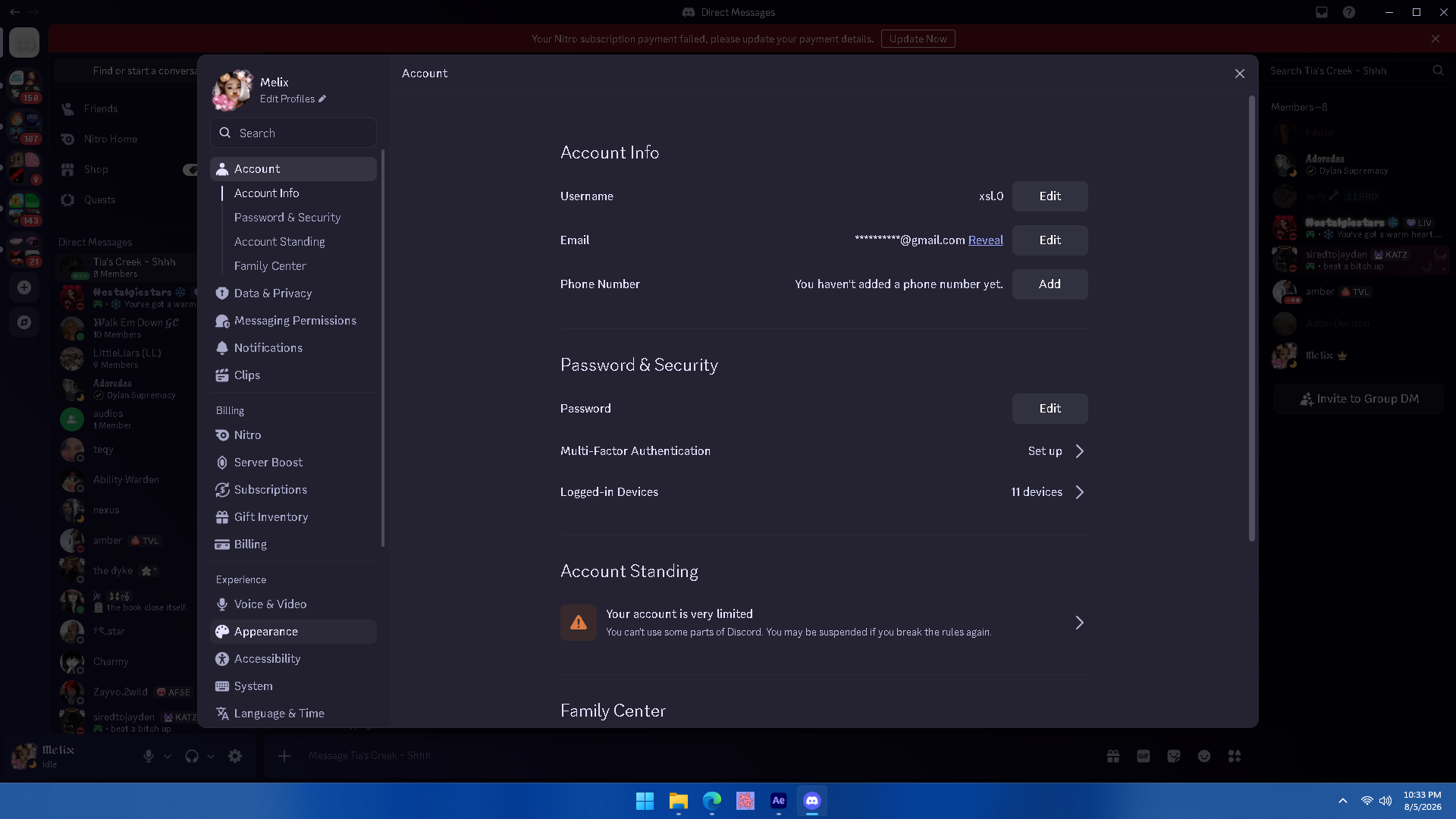The height and width of the screenshot is (819, 1456).
Task: Add a phone number
Action: click(1050, 284)
